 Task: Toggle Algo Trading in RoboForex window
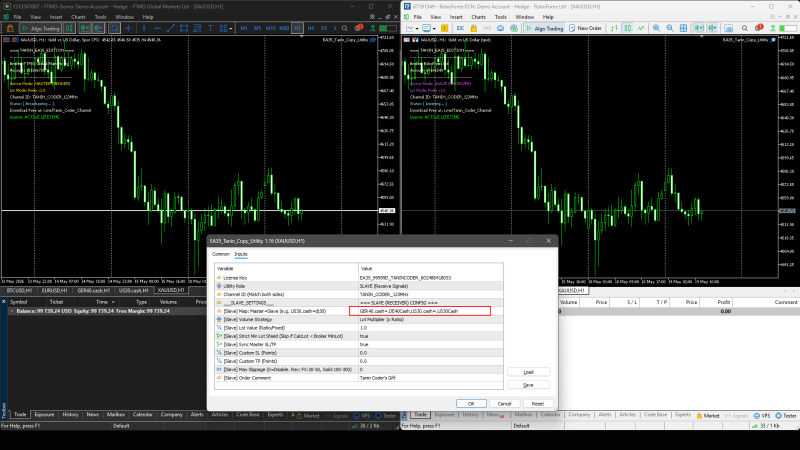point(544,28)
